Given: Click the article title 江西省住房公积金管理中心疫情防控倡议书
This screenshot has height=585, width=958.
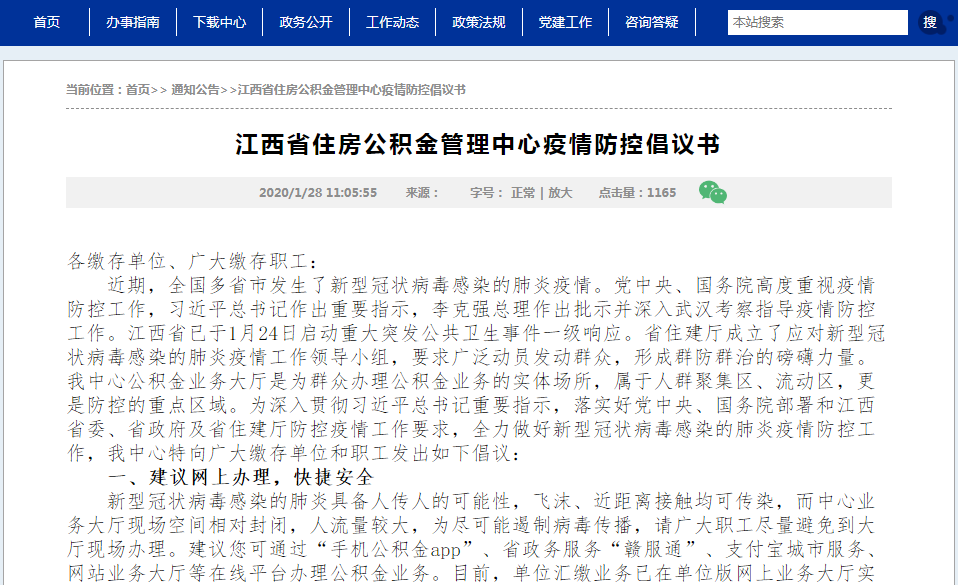Looking at the screenshot, I should [478, 145].
